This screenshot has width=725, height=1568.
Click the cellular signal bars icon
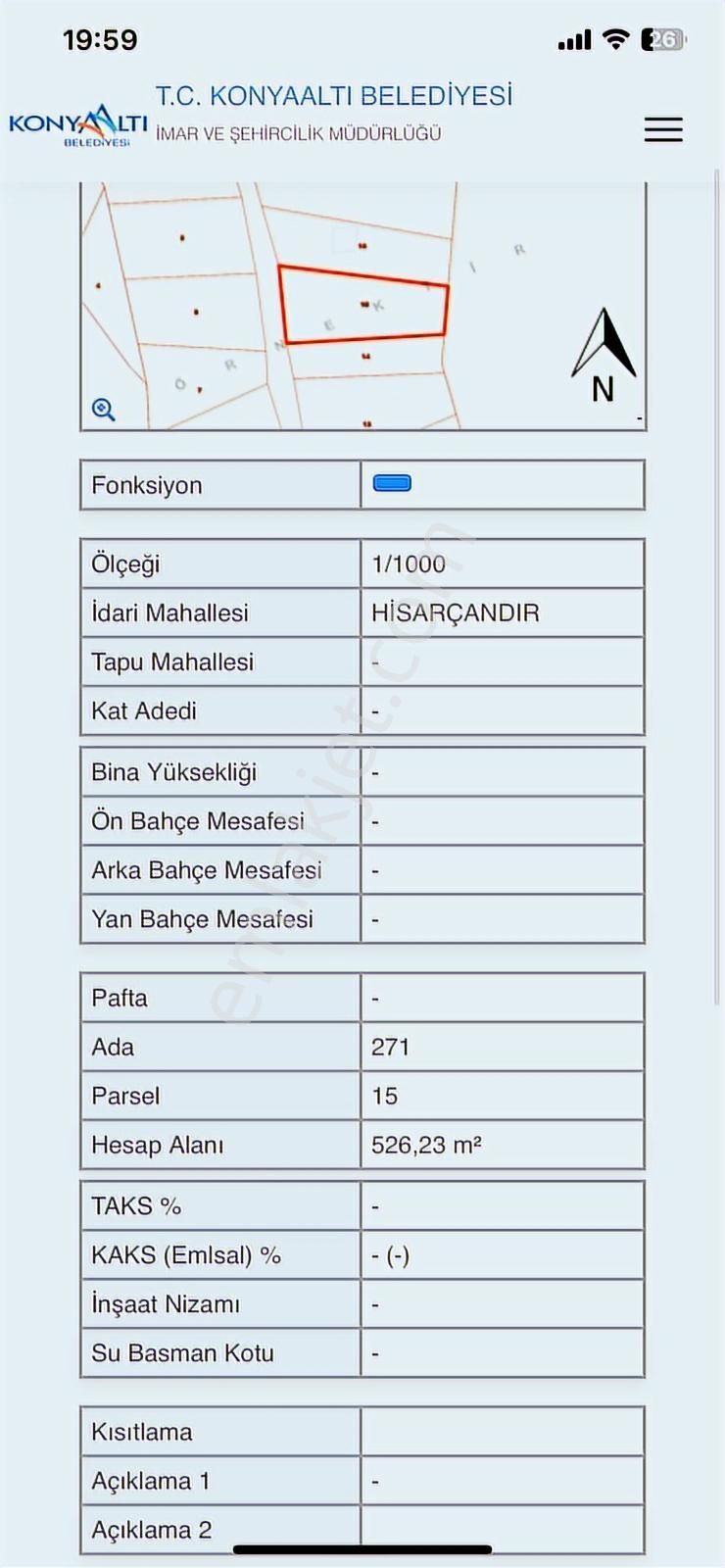coord(574,37)
